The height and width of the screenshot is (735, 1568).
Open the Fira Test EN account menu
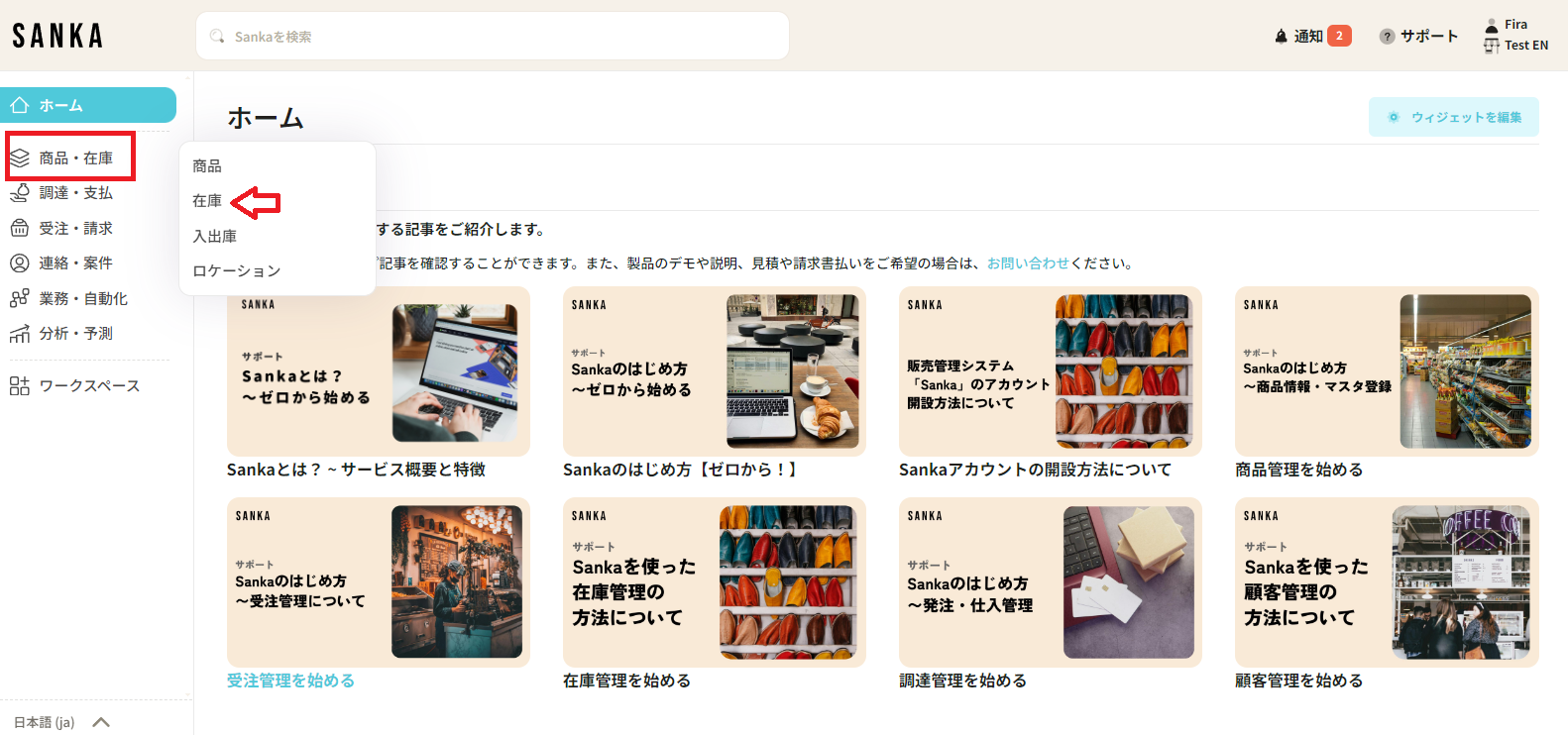(1516, 35)
